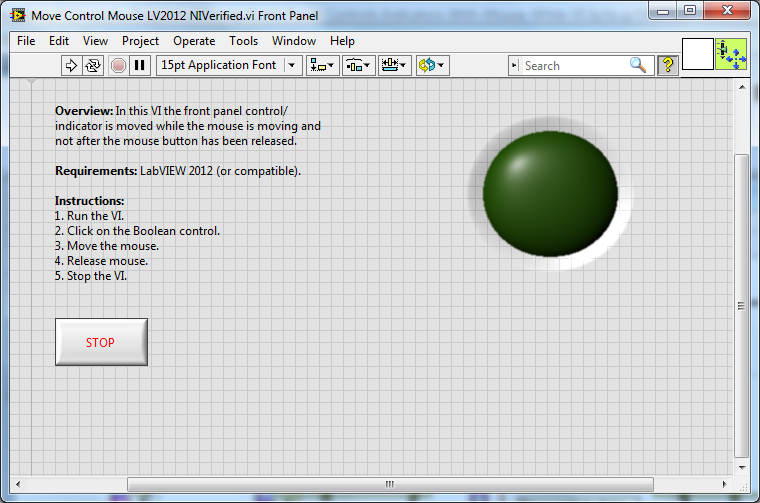The height and width of the screenshot is (503, 760).
Task: Maximize the Front Panel window
Action: tap(690, 11)
